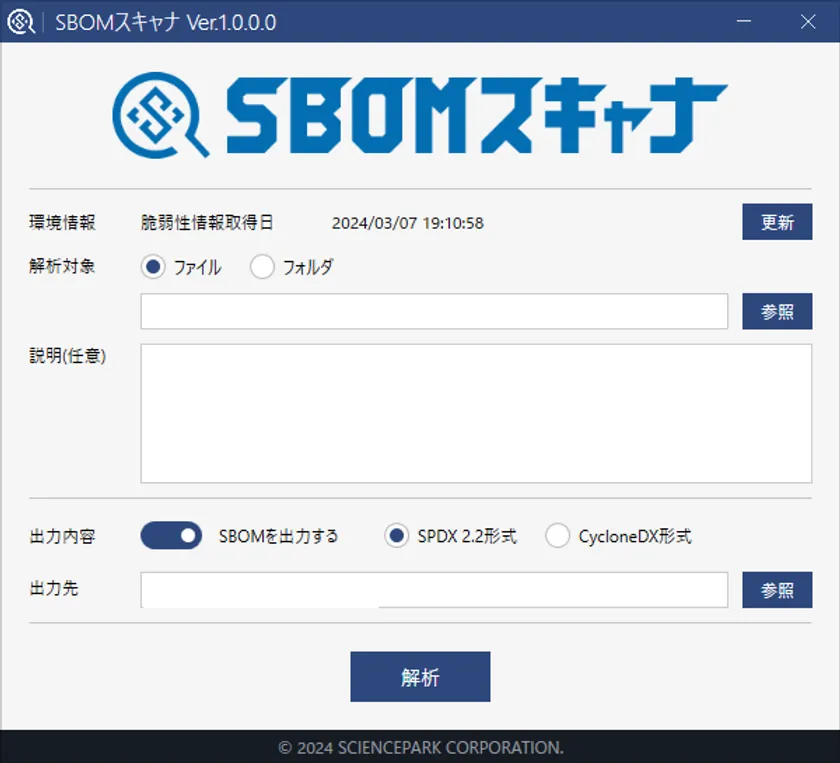The image size is (840, 763).
Task: Click 参照 button beside output destination field
Action: click(x=777, y=590)
